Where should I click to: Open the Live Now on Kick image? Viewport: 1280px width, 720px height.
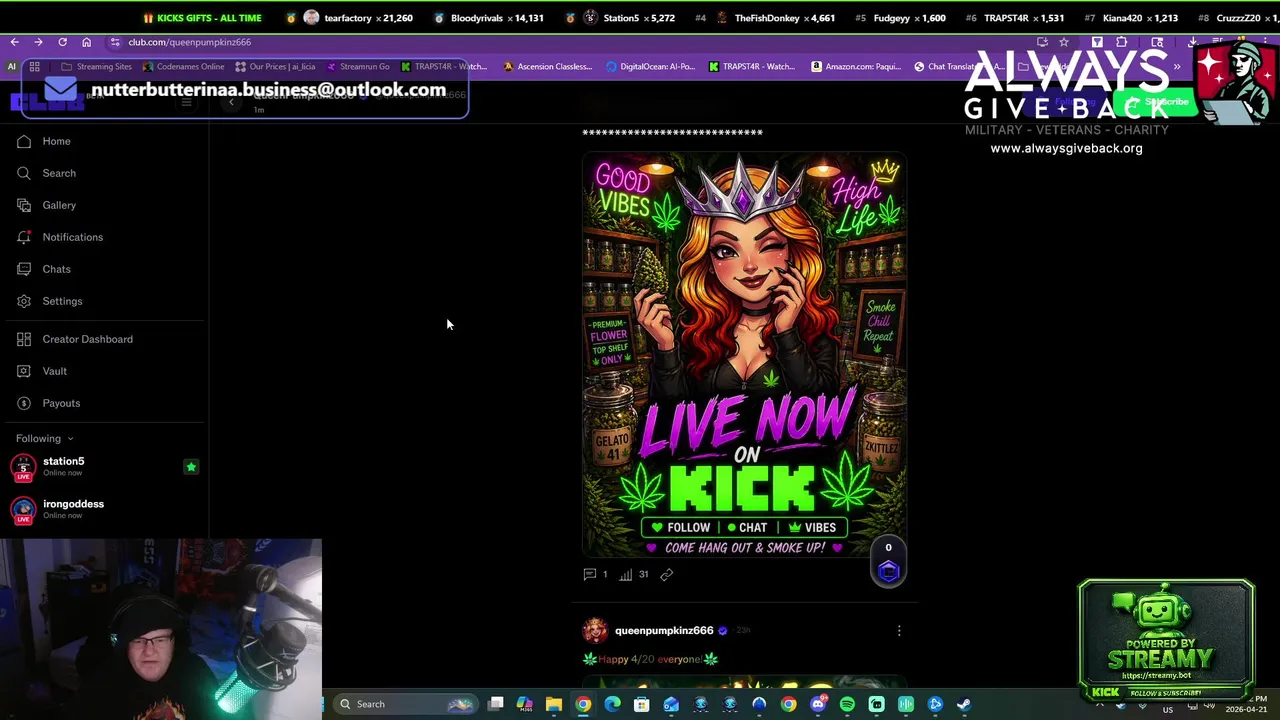point(745,354)
